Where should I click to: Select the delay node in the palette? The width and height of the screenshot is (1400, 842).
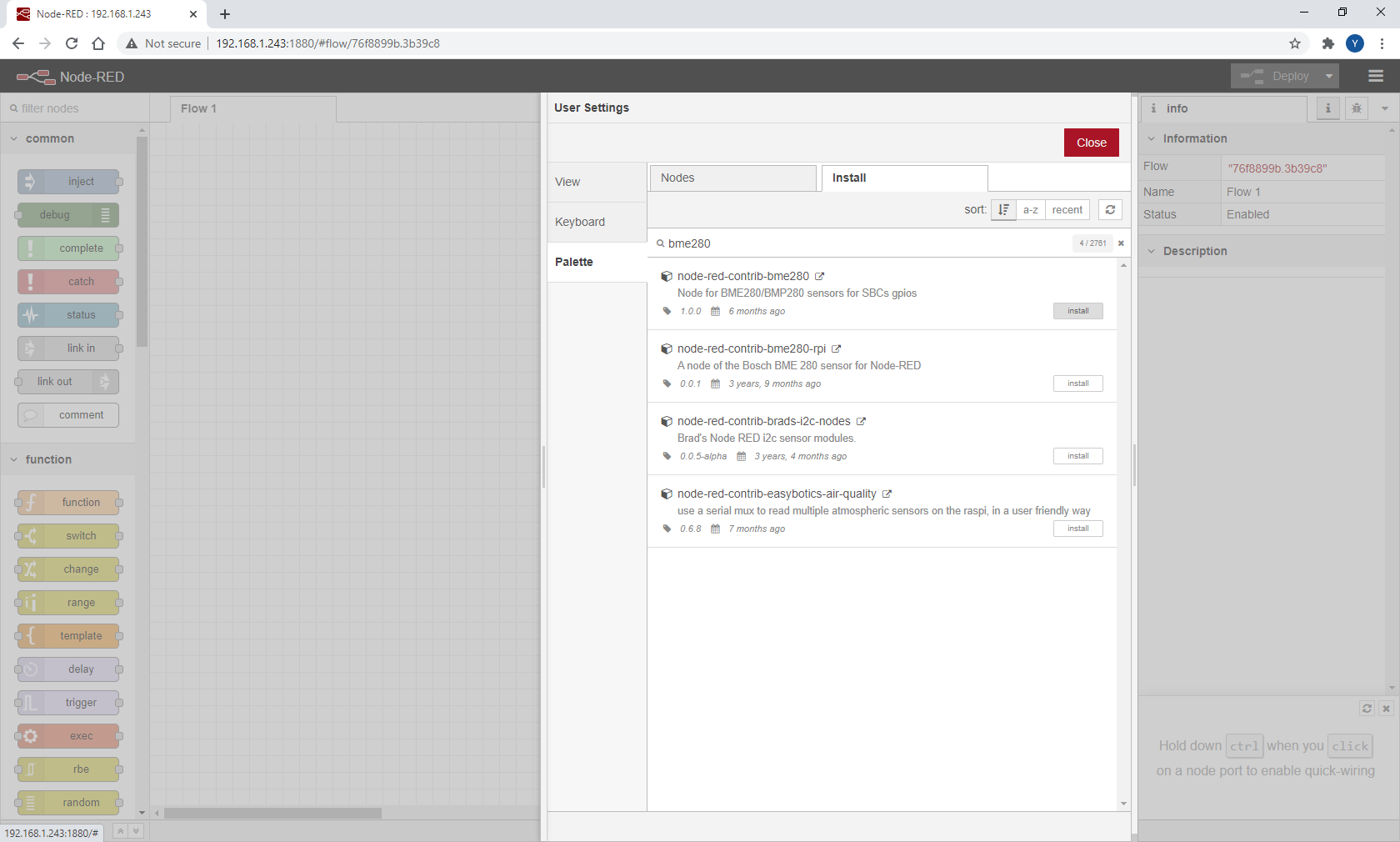pos(68,669)
